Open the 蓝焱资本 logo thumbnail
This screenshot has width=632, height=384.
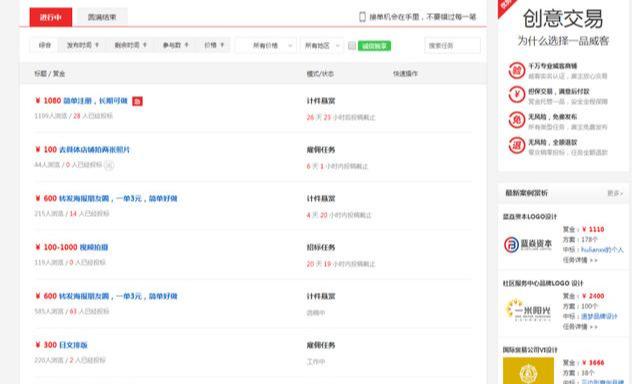click(x=528, y=245)
